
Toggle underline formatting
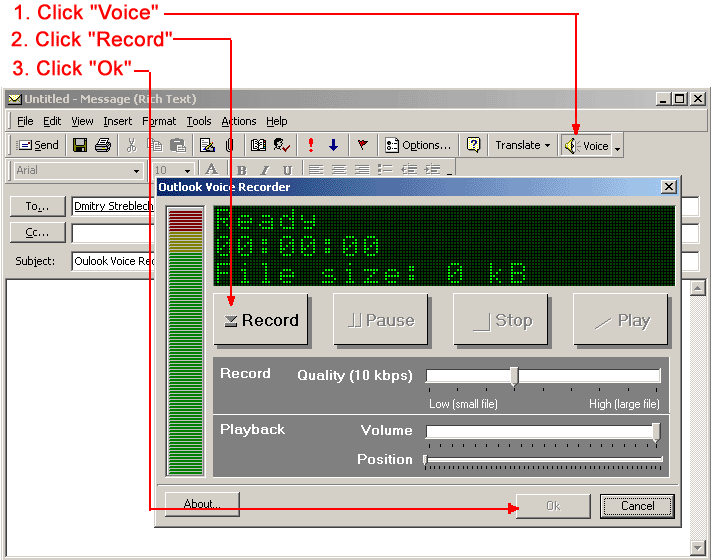tap(287, 170)
